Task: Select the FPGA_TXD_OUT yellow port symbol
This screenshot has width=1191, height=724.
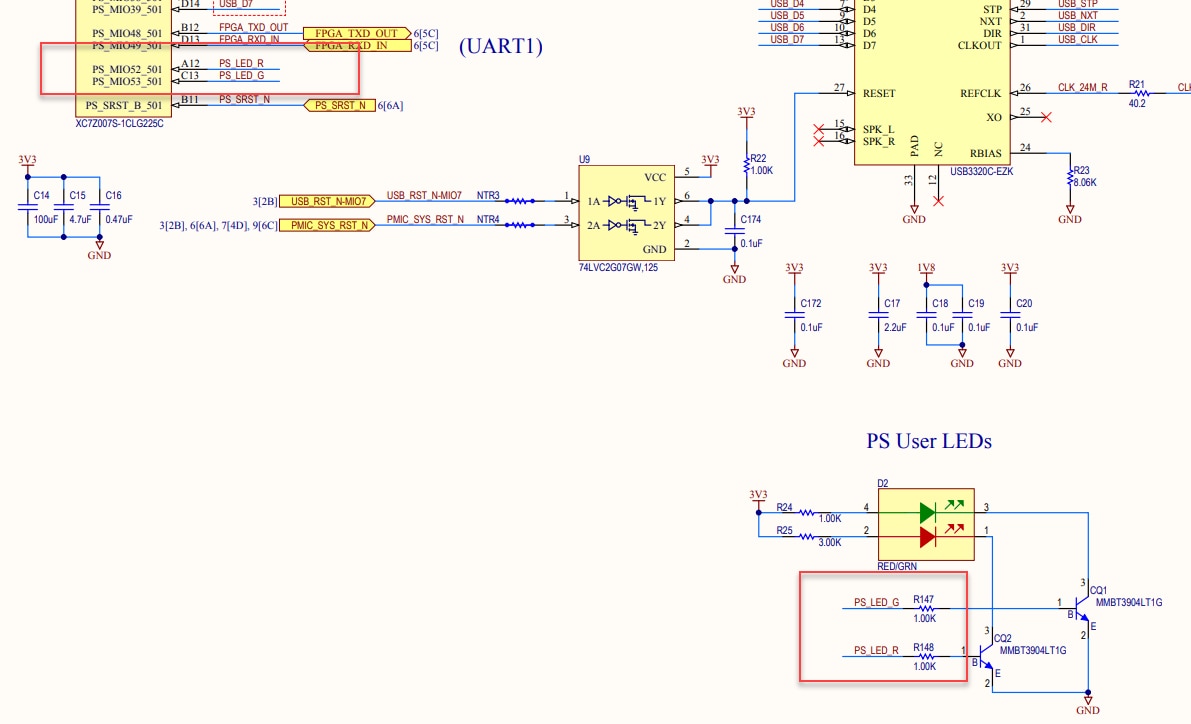Action: tap(357, 33)
